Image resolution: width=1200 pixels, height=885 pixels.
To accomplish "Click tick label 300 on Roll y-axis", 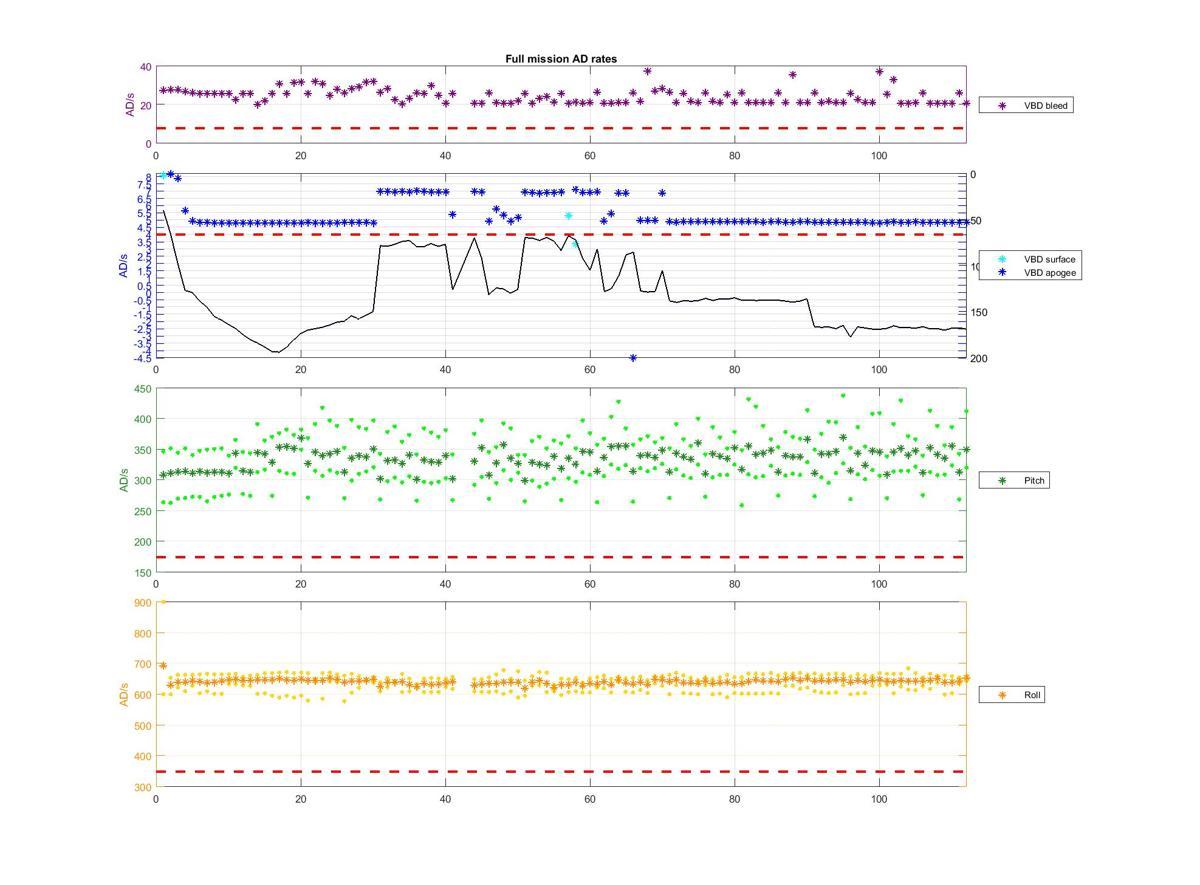I will point(141,787).
